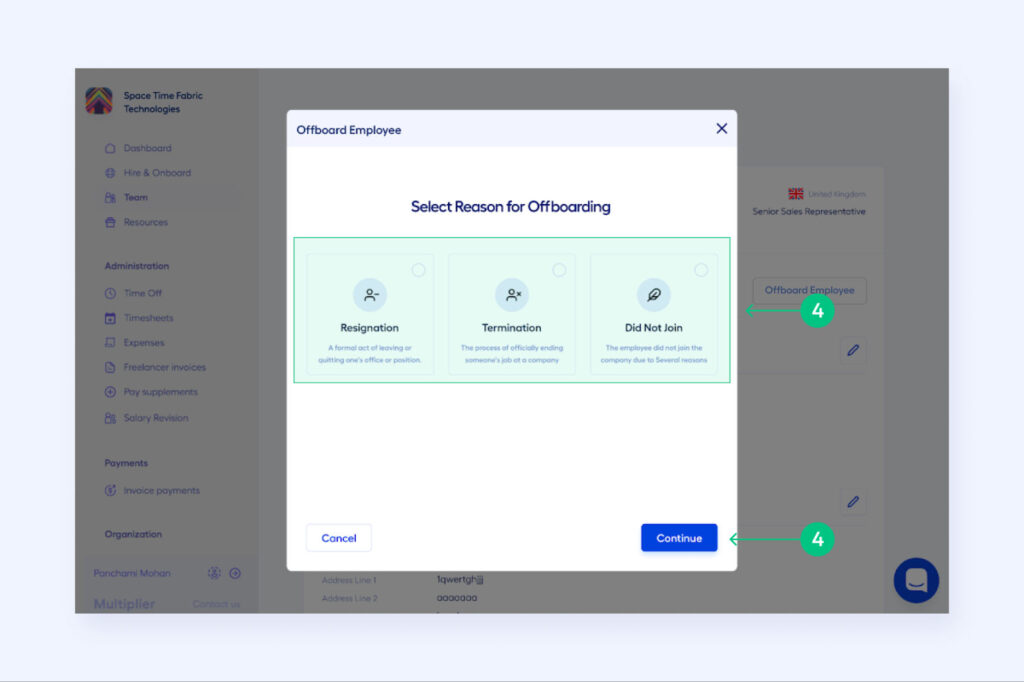
Task: Click the Invoice payments icon
Action: pyautogui.click(x=113, y=490)
